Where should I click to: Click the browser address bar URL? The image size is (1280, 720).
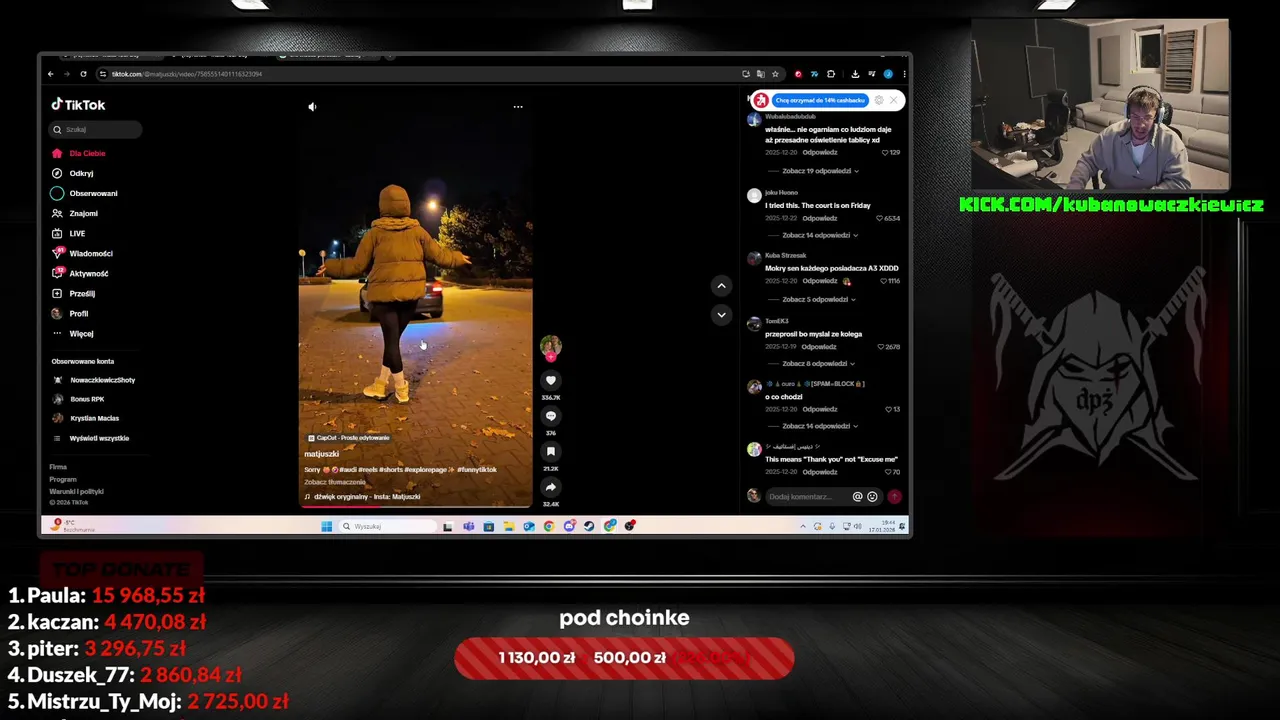pos(187,74)
